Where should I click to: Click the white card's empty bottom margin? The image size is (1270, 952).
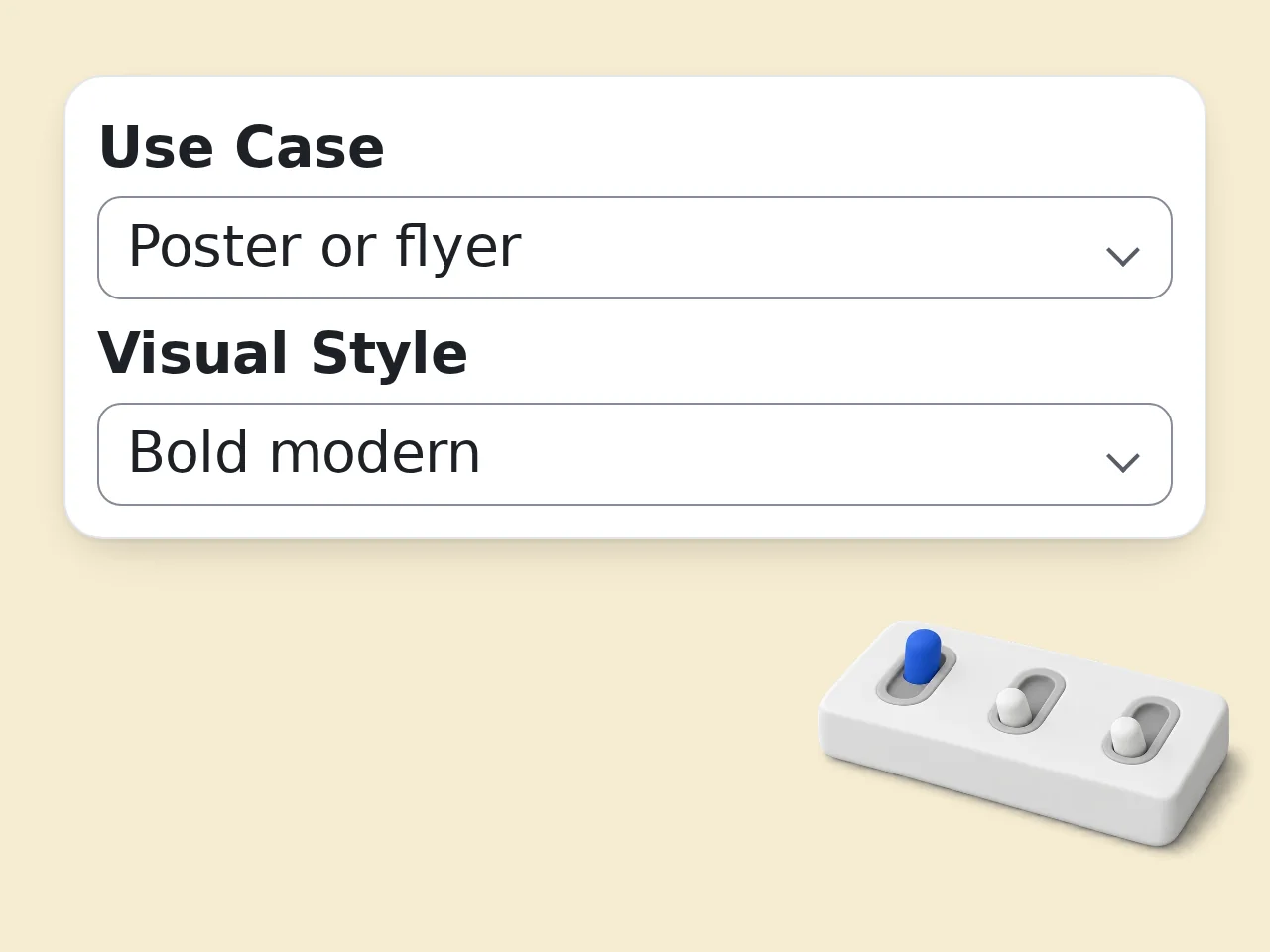pyautogui.click(x=635, y=522)
